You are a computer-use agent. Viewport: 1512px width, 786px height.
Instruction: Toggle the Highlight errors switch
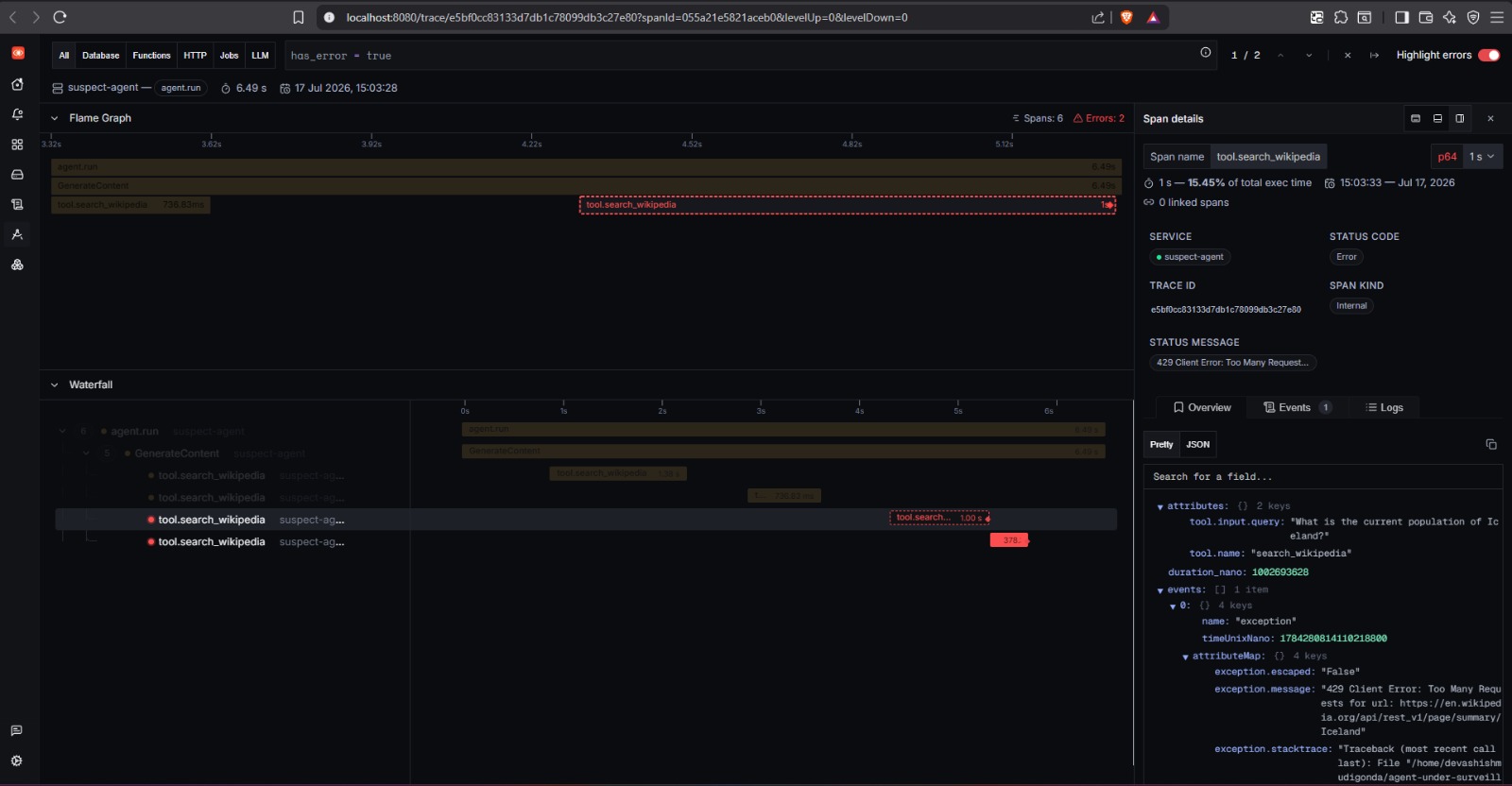pos(1489,55)
